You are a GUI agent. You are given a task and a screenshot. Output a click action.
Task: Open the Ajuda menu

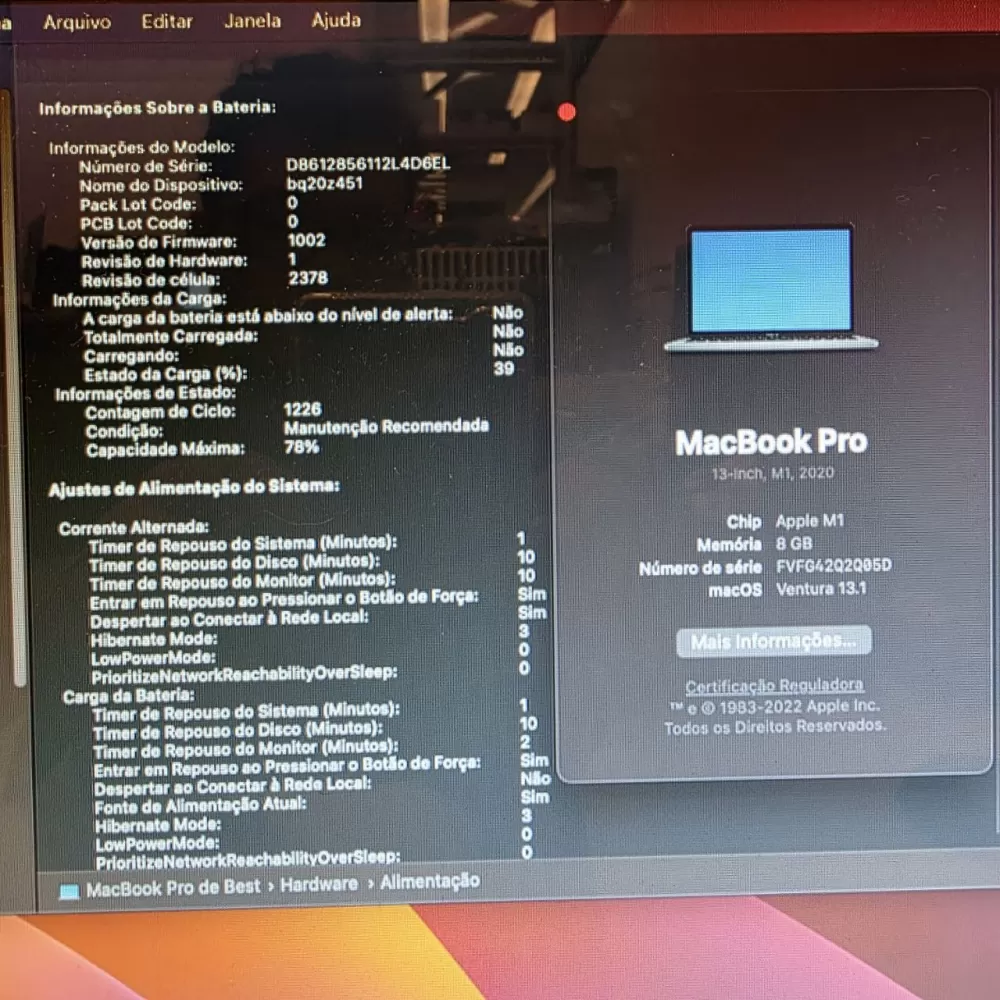point(336,20)
